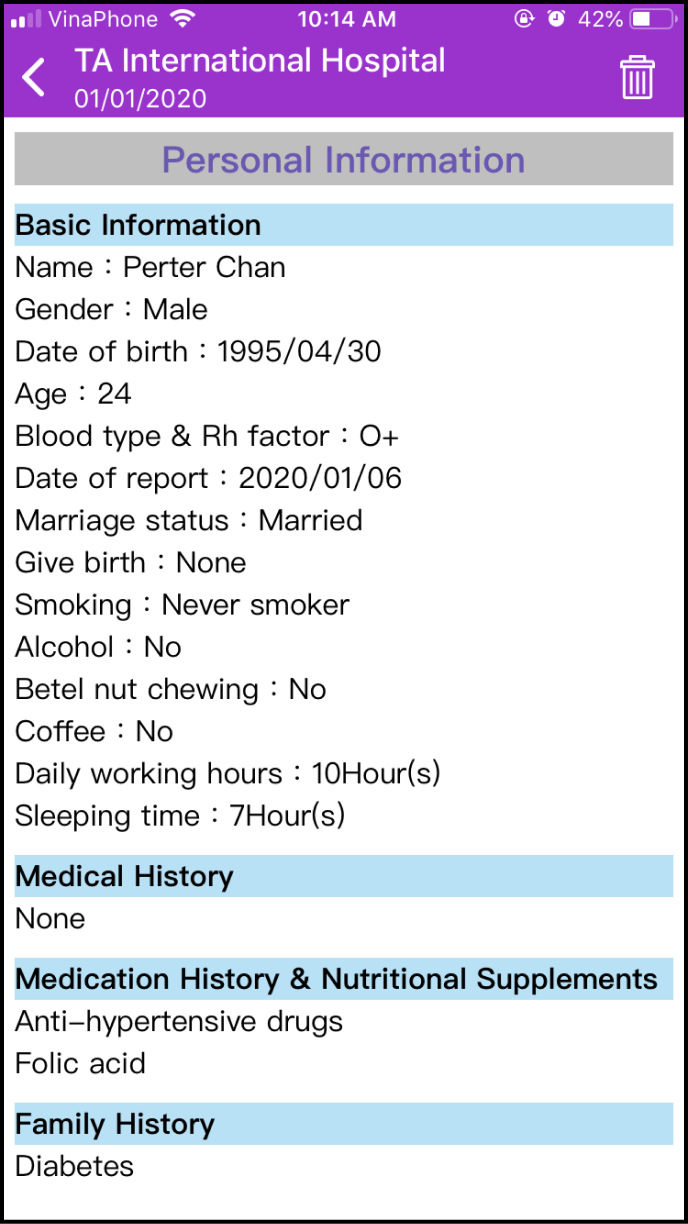Tap the Folic acid entry

(x=80, y=1064)
